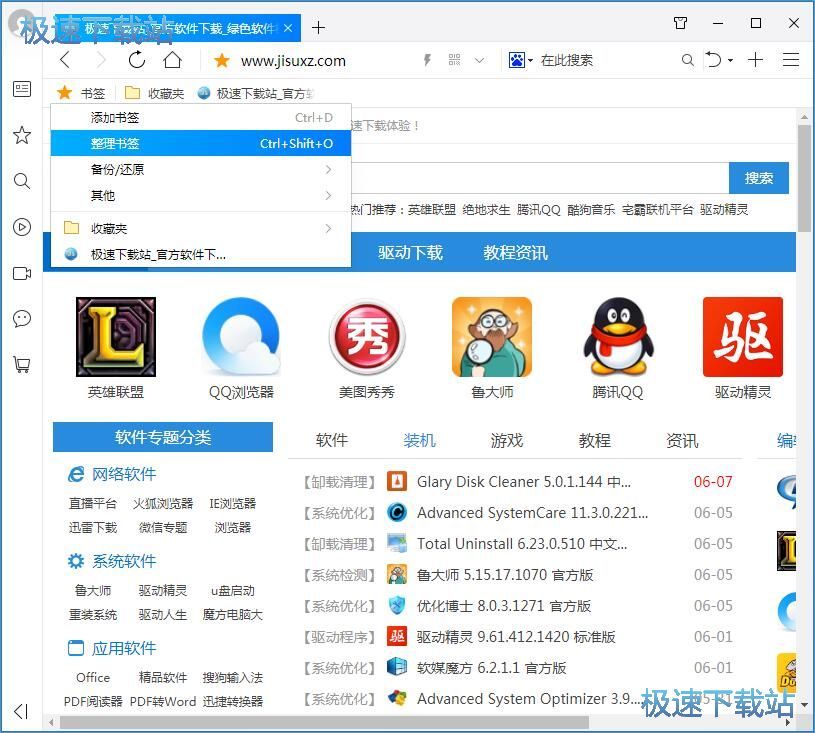Screen dimensions: 815x733
Task: Open sidebar video play icon
Action: pyautogui.click(x=22, y=227)
